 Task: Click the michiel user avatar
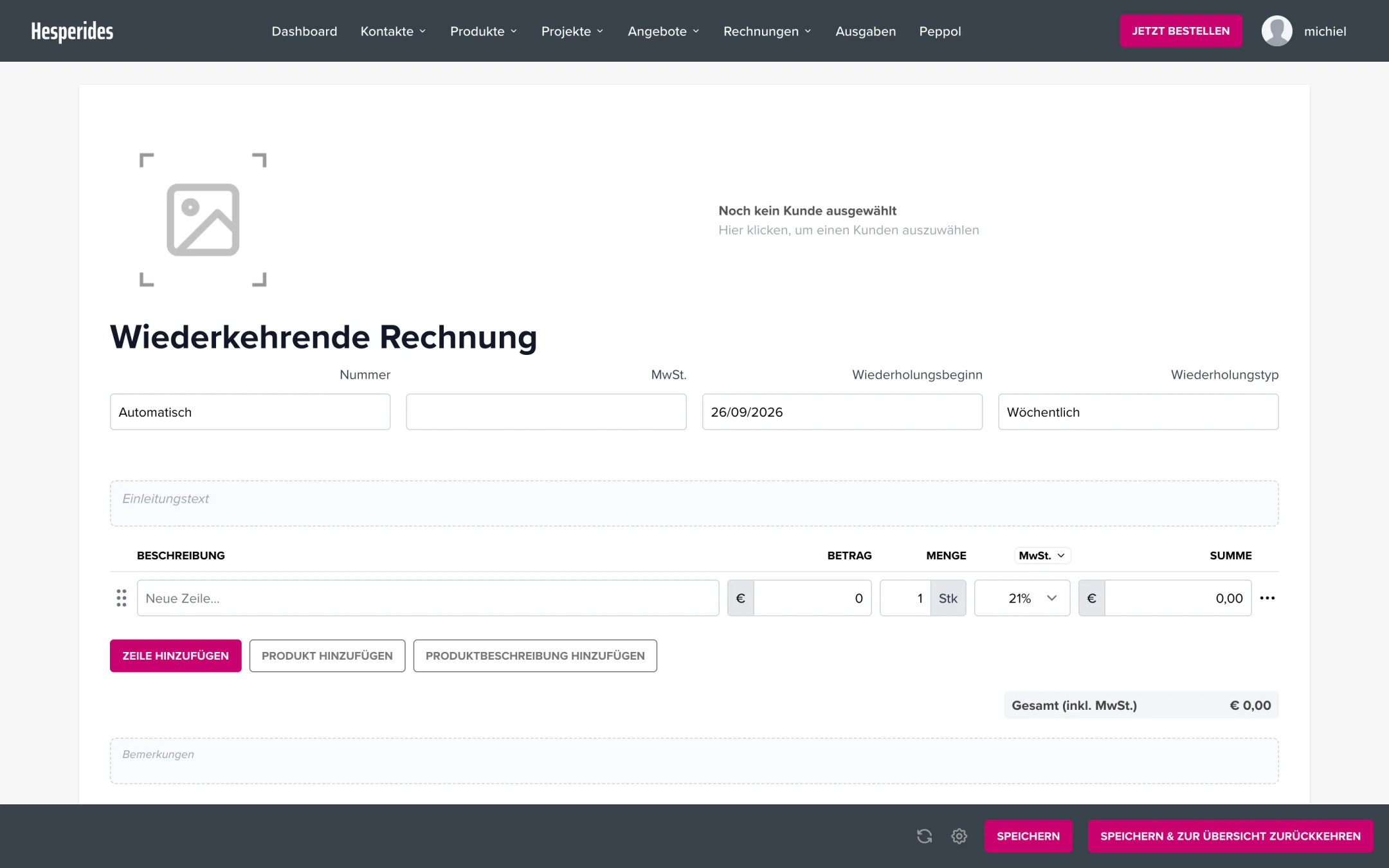pos(1276,31)
